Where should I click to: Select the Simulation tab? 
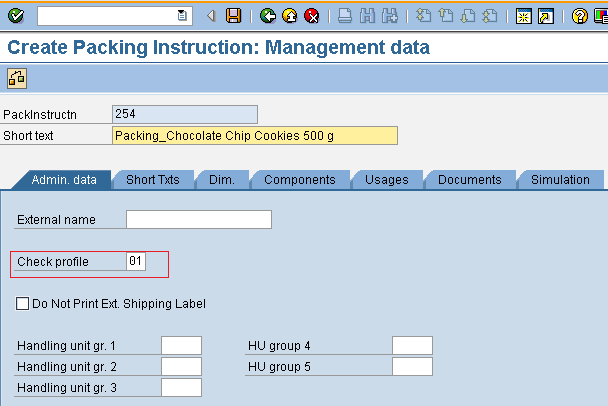tap(560, 180)
